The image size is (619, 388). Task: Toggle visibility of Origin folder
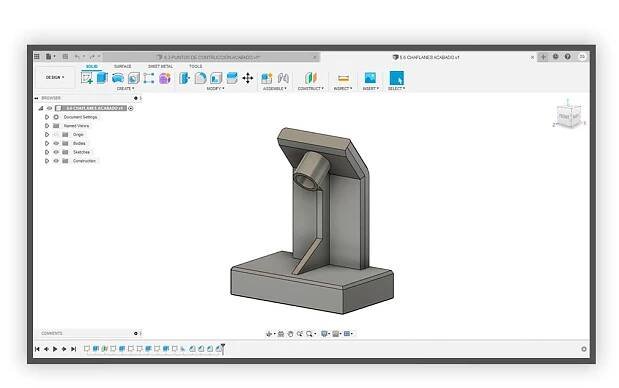click(56, 135)
